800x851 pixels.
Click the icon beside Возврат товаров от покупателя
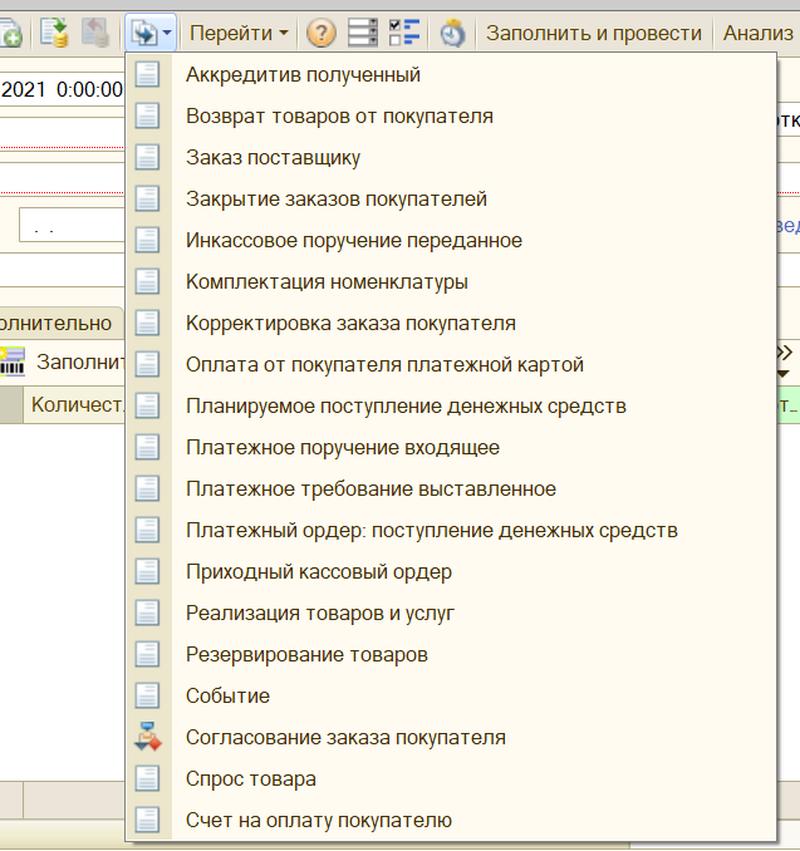coord(147,116)
